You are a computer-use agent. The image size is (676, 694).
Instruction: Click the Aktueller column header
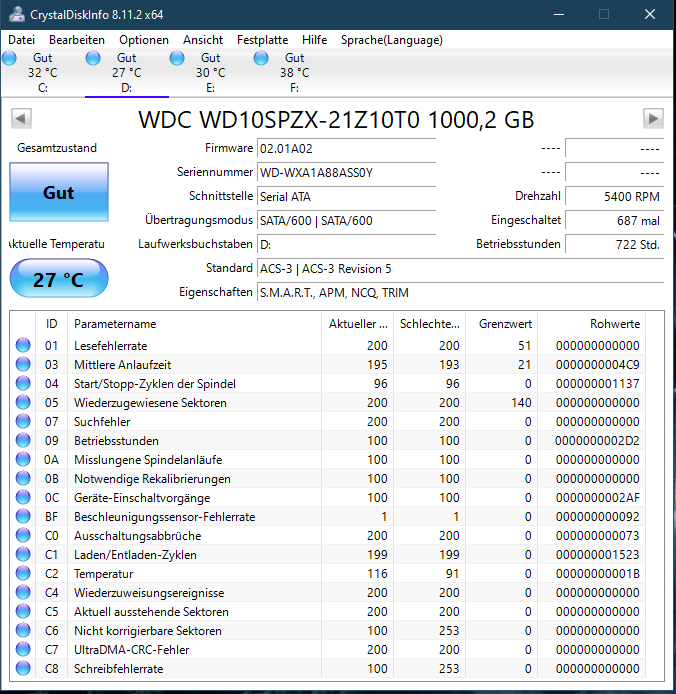358,324
